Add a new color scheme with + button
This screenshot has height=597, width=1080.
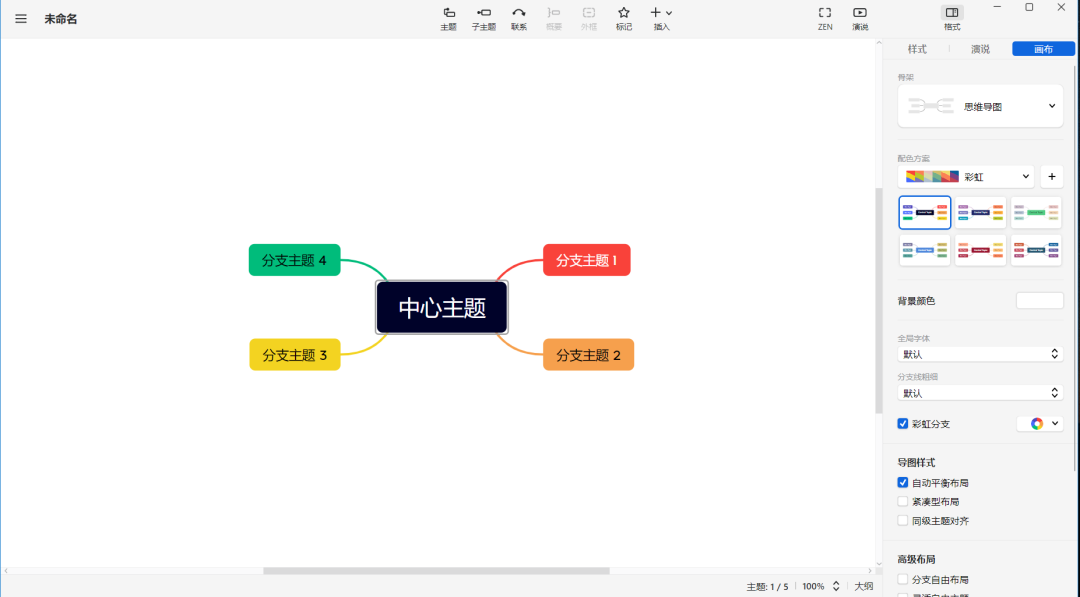click(1051, 176)
